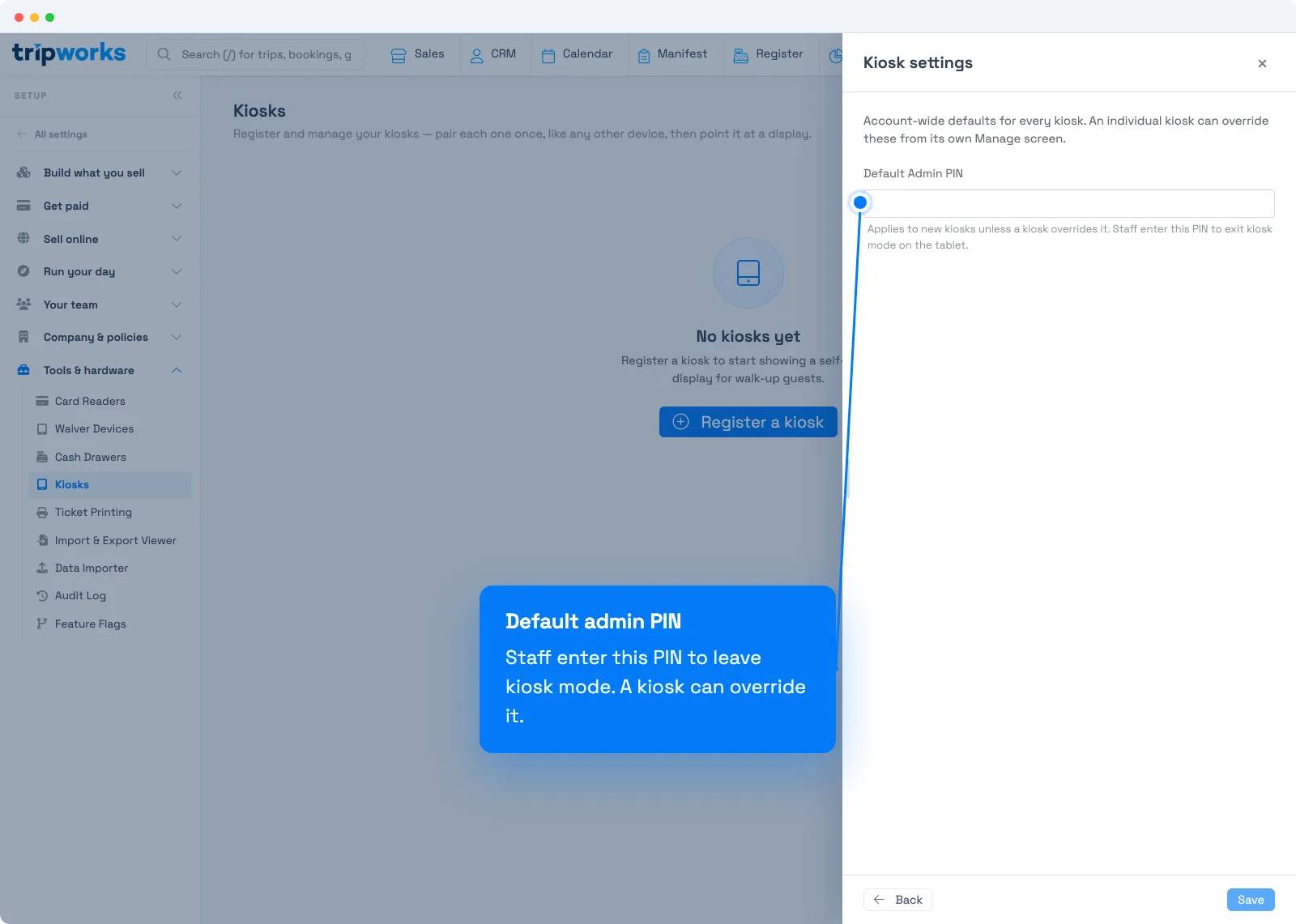This screenshot has height=924, width=1296.
Task: Click the tablet icon above No kiosks yet
Action: tap(748, 273)
